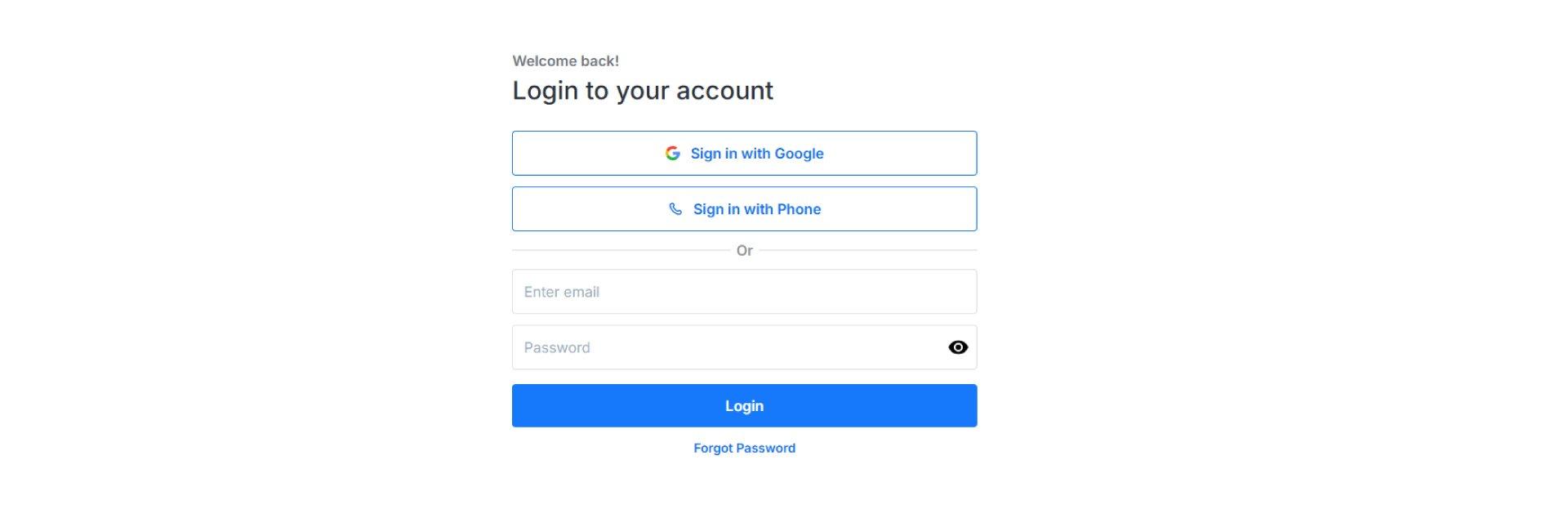The width and height of the screenshot is (1568, 523).
Task: Open the Forgot Password link
Action: pos(744,448)
